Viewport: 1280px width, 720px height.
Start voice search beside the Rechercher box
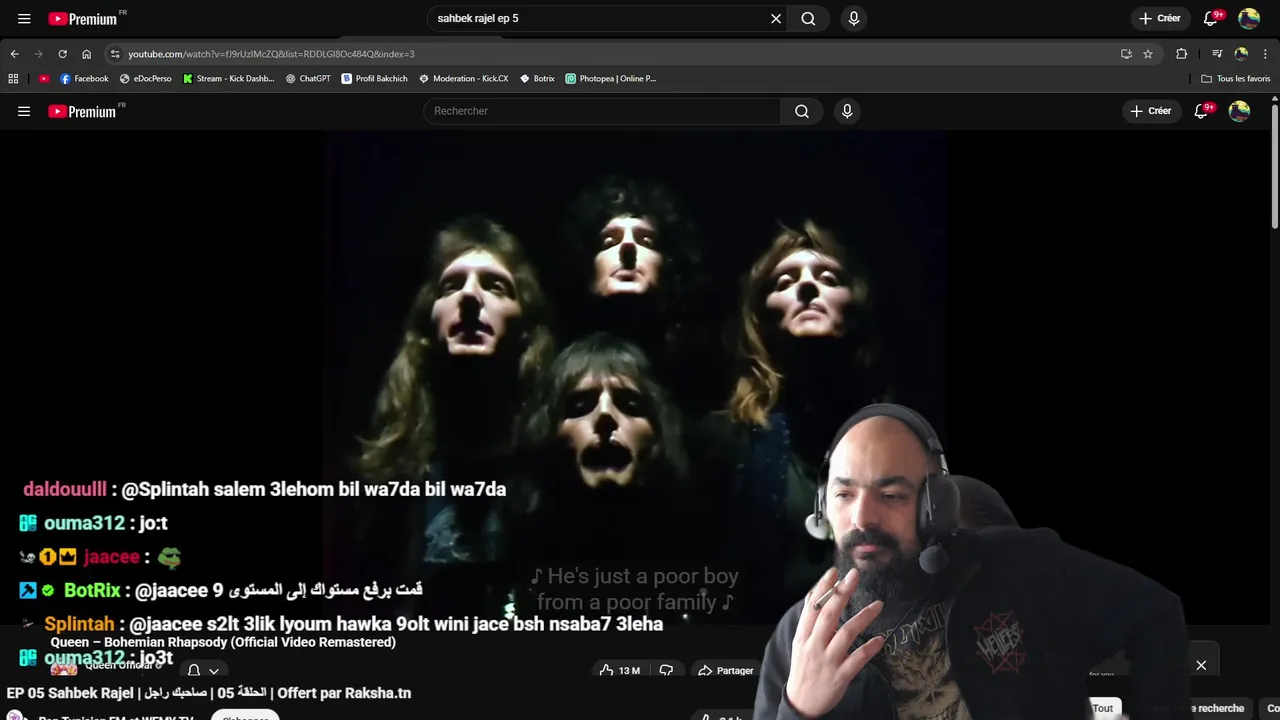click(847, 111)
